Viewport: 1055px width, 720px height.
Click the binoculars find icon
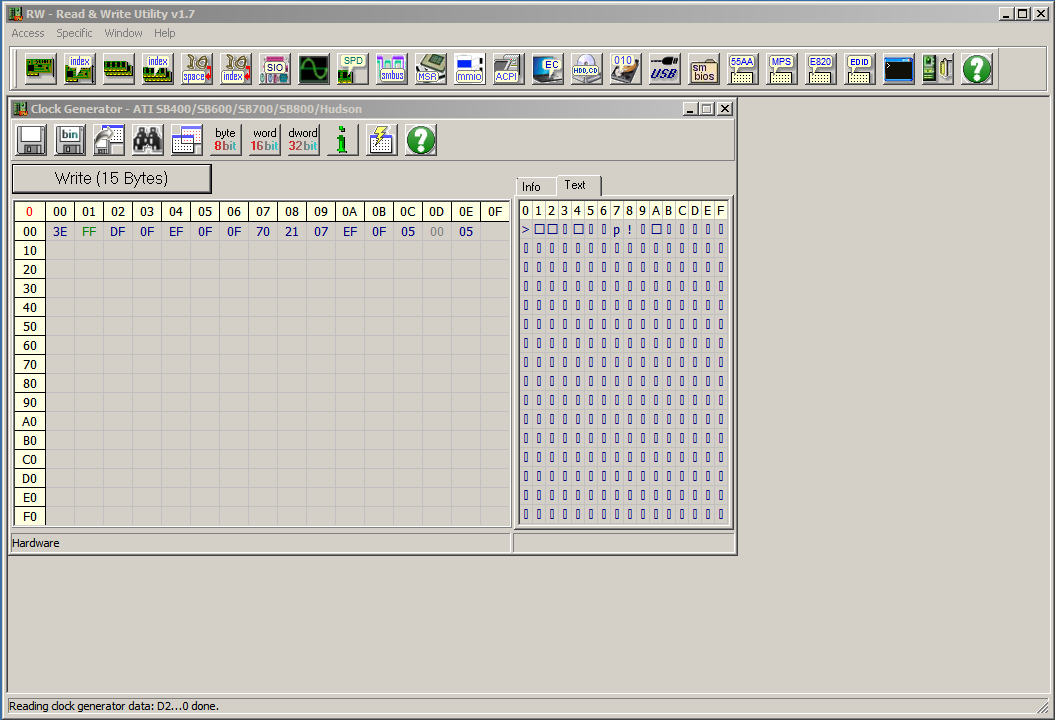click(x=147, y=140)
